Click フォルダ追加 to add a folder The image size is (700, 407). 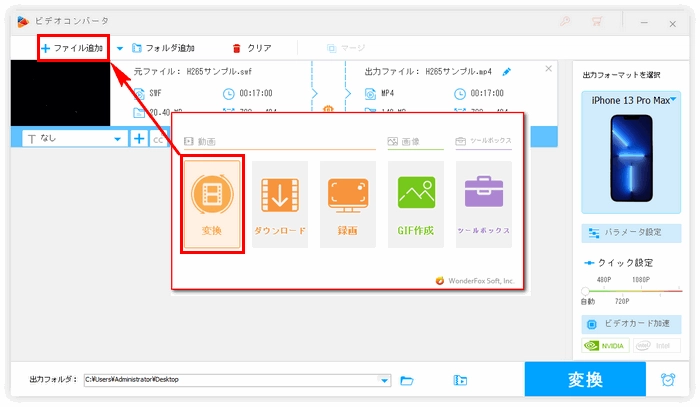[x=163, y=48]
